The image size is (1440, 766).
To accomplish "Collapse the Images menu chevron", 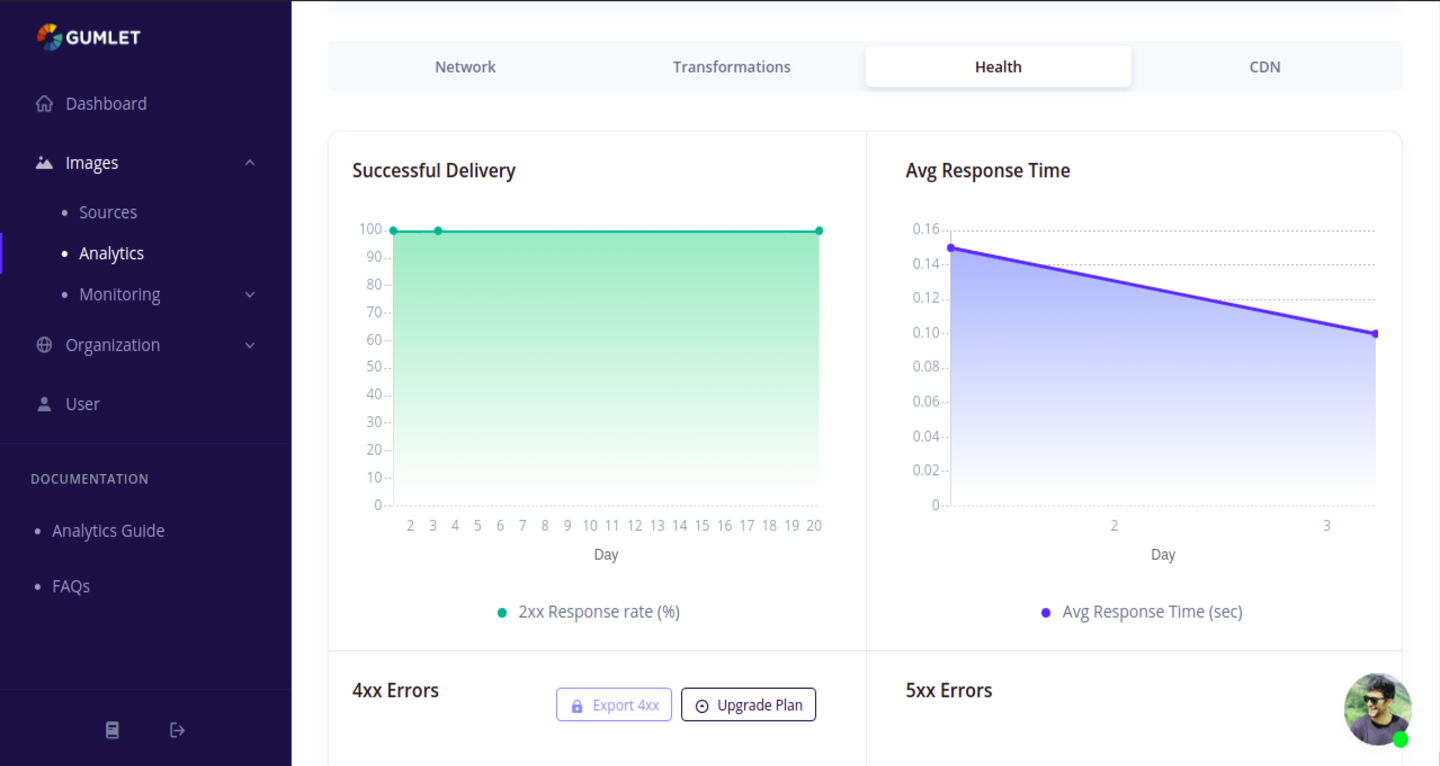I will click(x=250, y=163).
